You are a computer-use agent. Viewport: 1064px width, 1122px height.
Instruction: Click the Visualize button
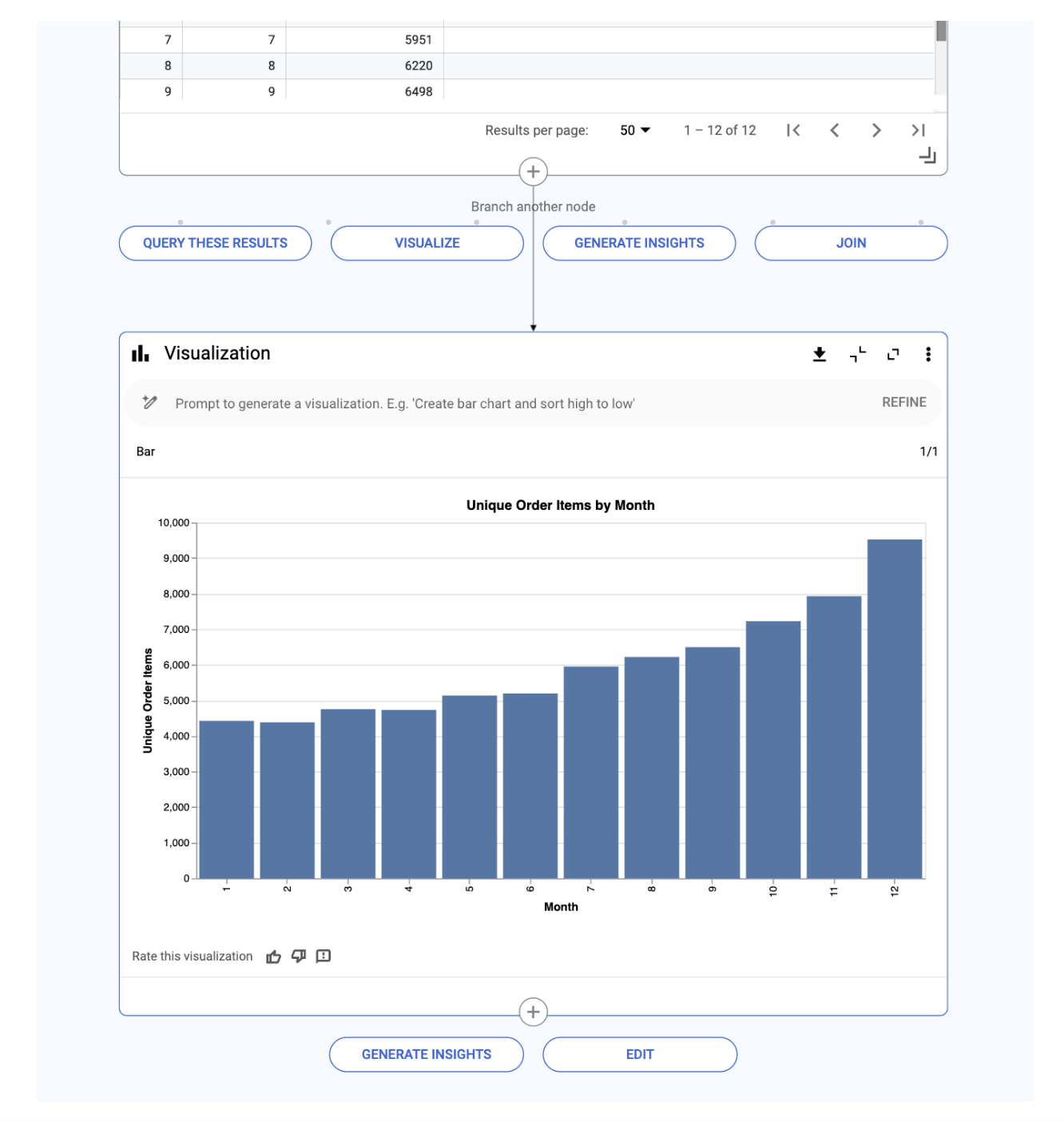pyautogui.click(x=427, y=243)
